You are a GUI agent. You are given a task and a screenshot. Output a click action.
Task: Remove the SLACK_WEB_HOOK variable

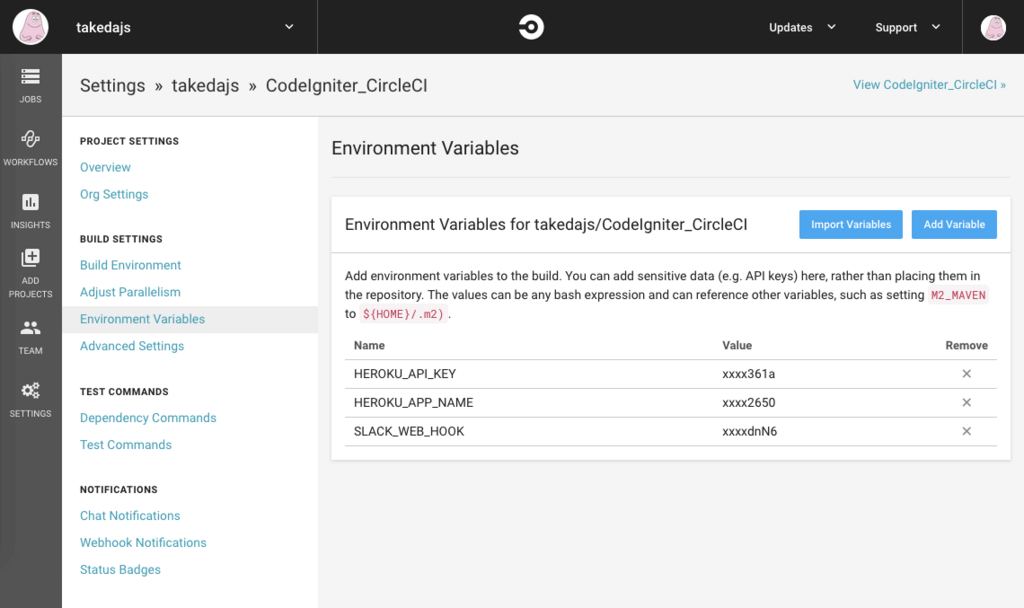pos(967,431)
